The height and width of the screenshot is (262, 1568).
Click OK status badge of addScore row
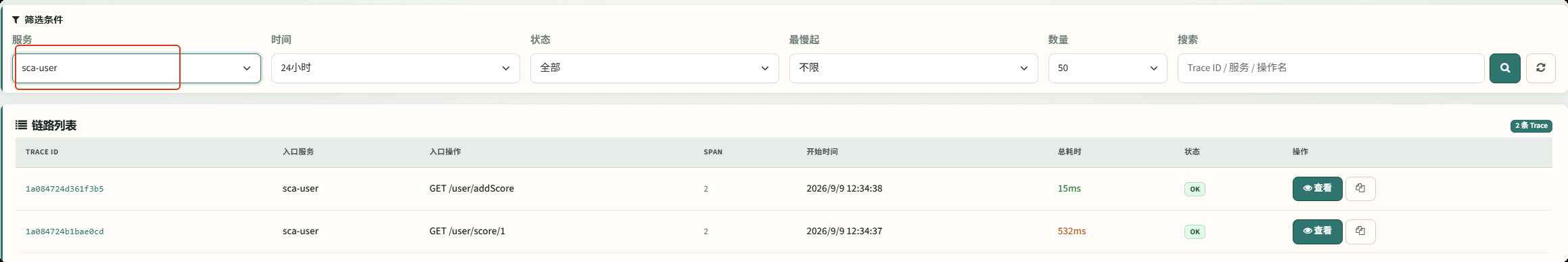(x=1195, y=190)
